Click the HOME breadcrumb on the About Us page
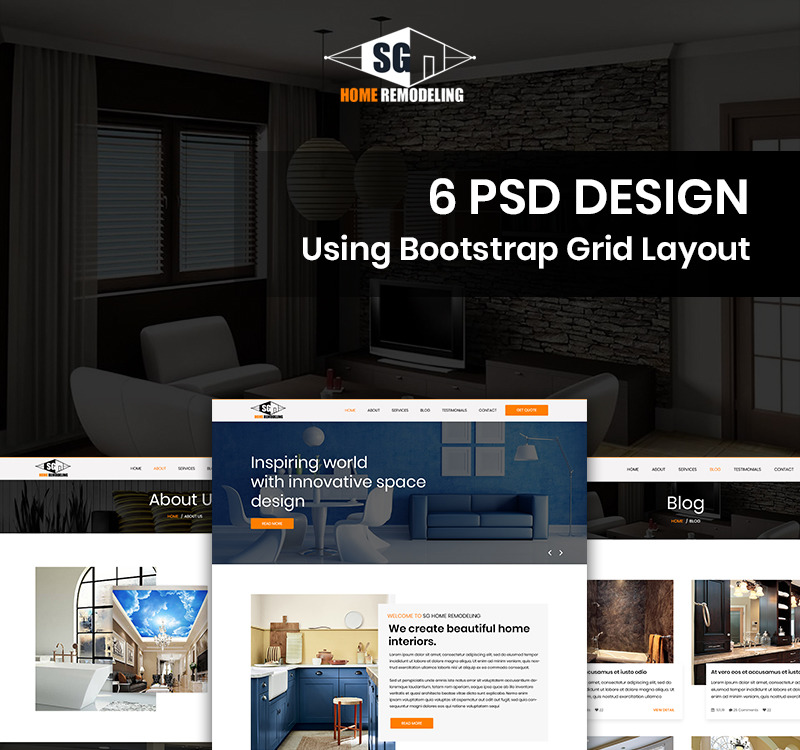This screenshot has height=750, width=800. coord(173,516)
